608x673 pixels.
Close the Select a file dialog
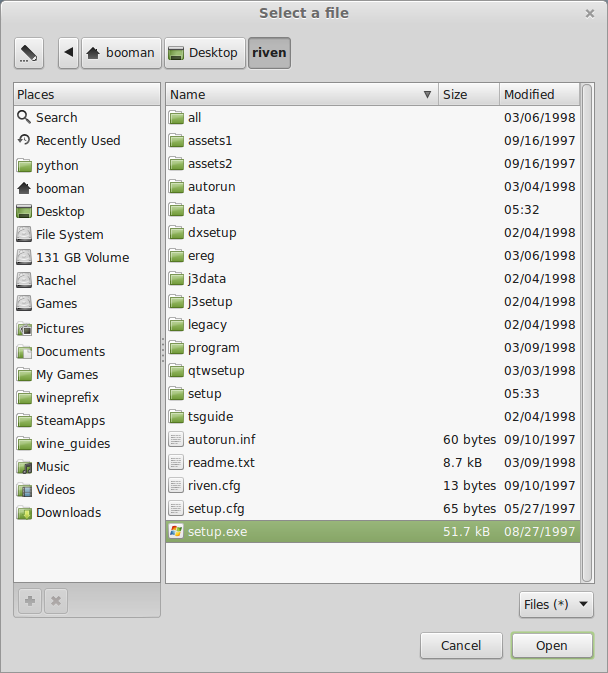[590, 14]
